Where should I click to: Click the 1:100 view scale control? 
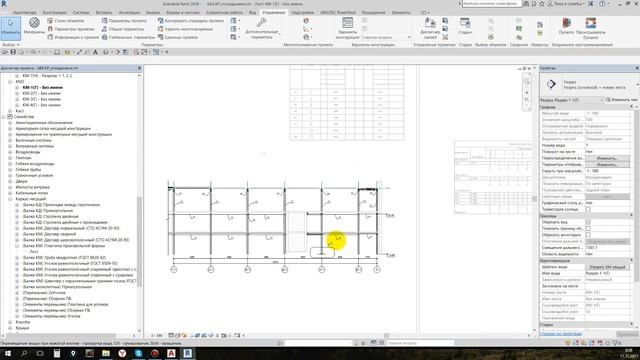click(x=157, y=336)
